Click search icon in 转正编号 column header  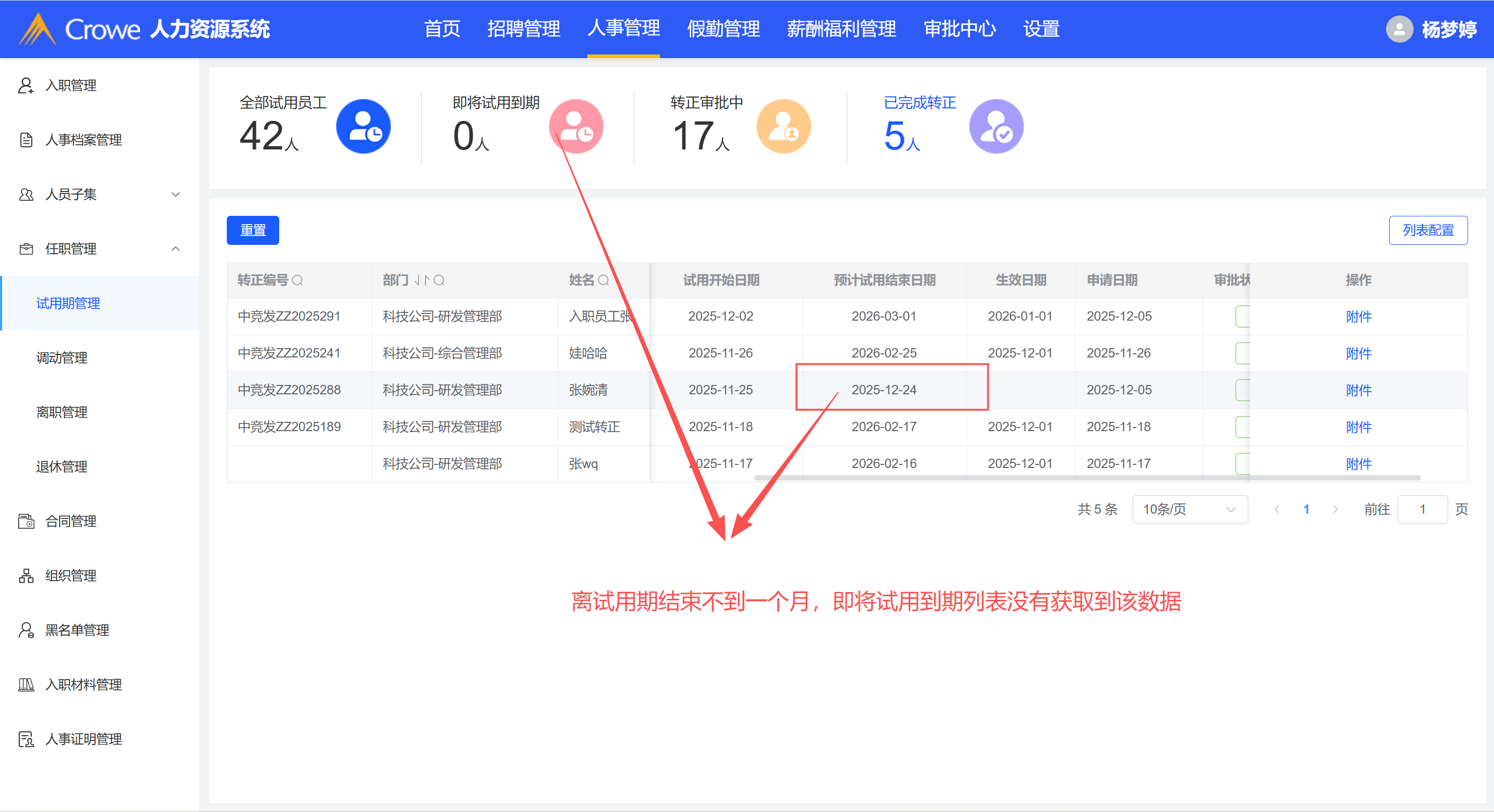[x=297, y=281]
